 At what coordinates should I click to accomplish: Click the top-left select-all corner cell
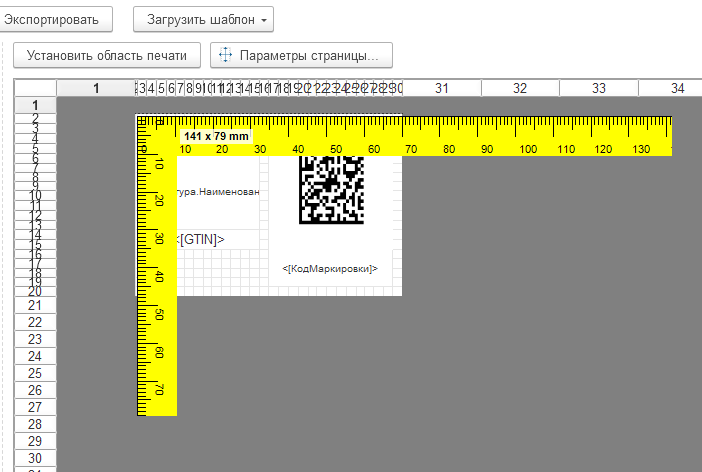(x=35, y=88)
